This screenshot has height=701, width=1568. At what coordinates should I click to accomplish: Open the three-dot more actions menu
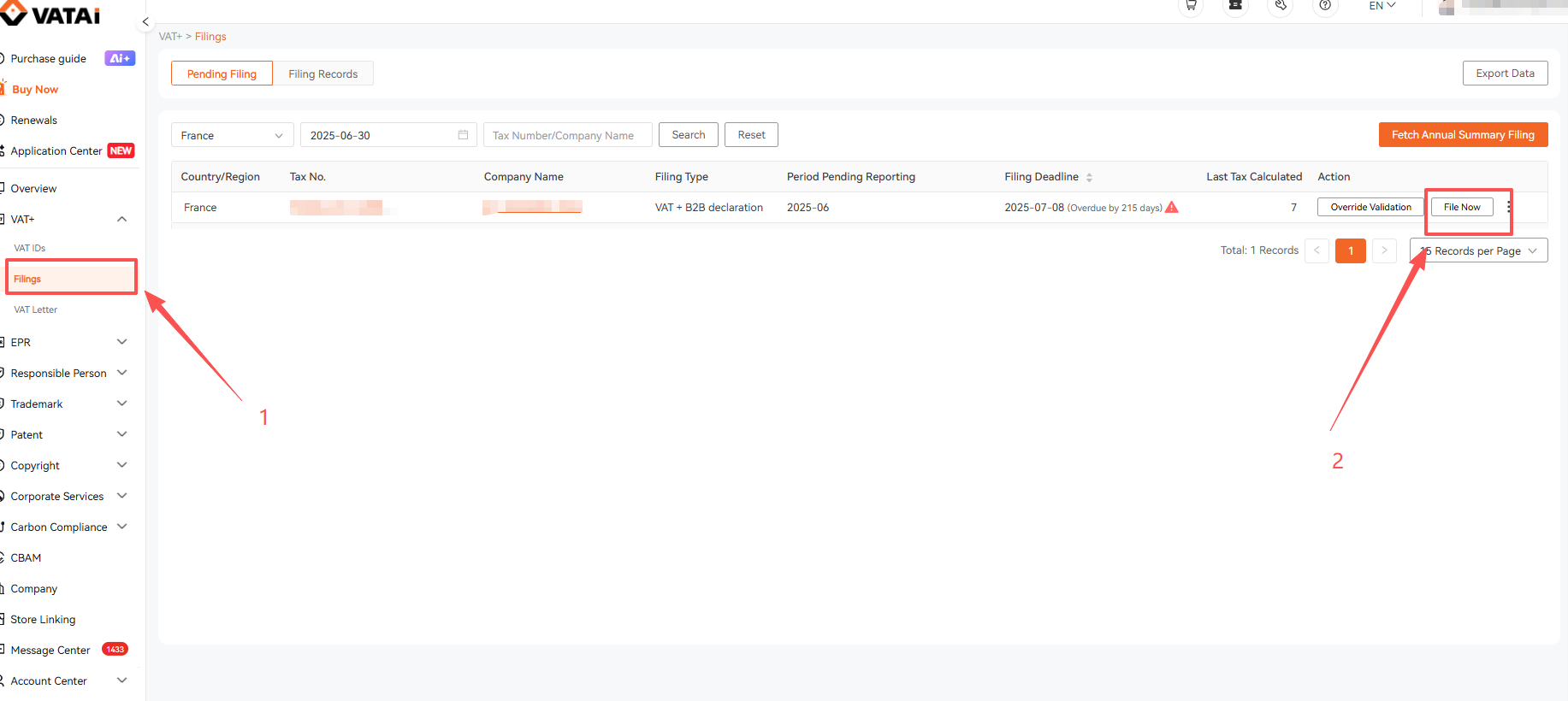tap(1508, 207)
